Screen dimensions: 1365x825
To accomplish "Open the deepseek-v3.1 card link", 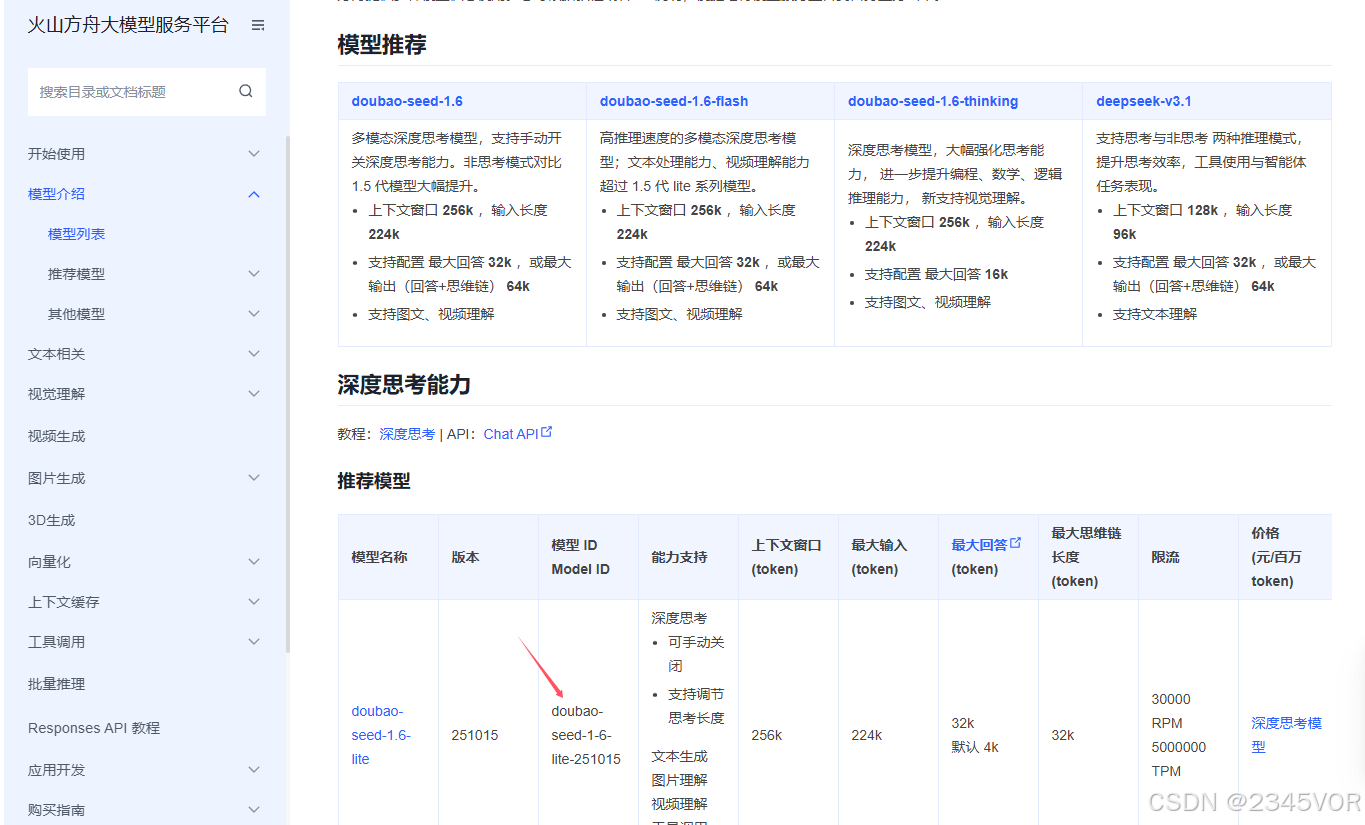I will (1144, 101).
